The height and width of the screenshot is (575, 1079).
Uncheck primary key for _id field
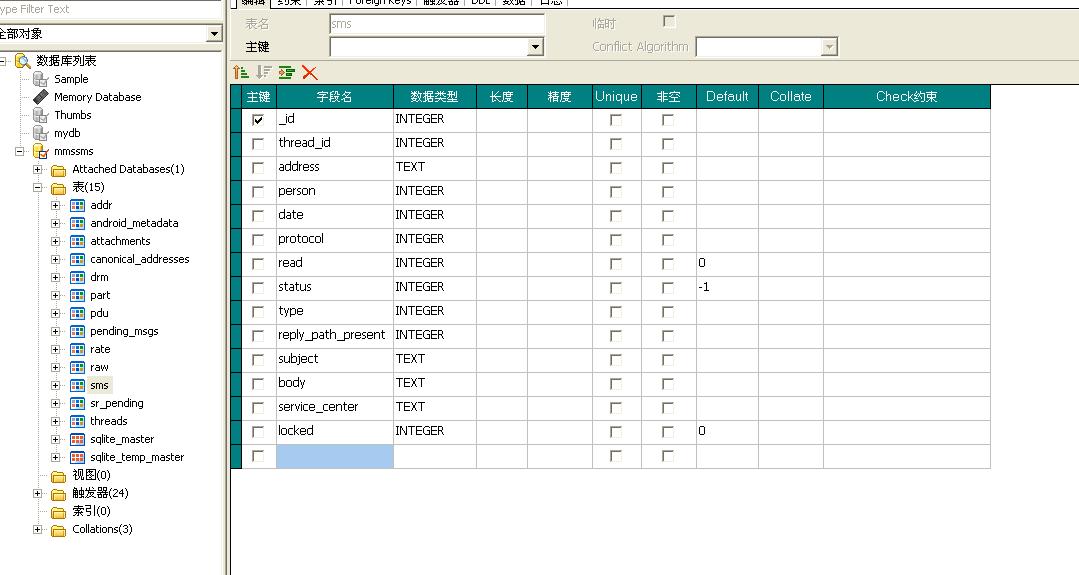258,120
